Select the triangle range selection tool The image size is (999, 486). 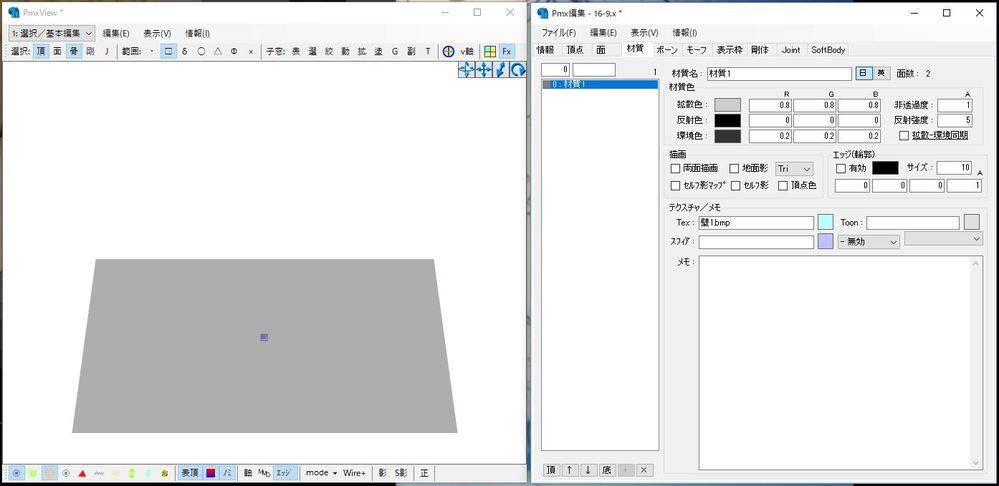(x=218, y=52)
